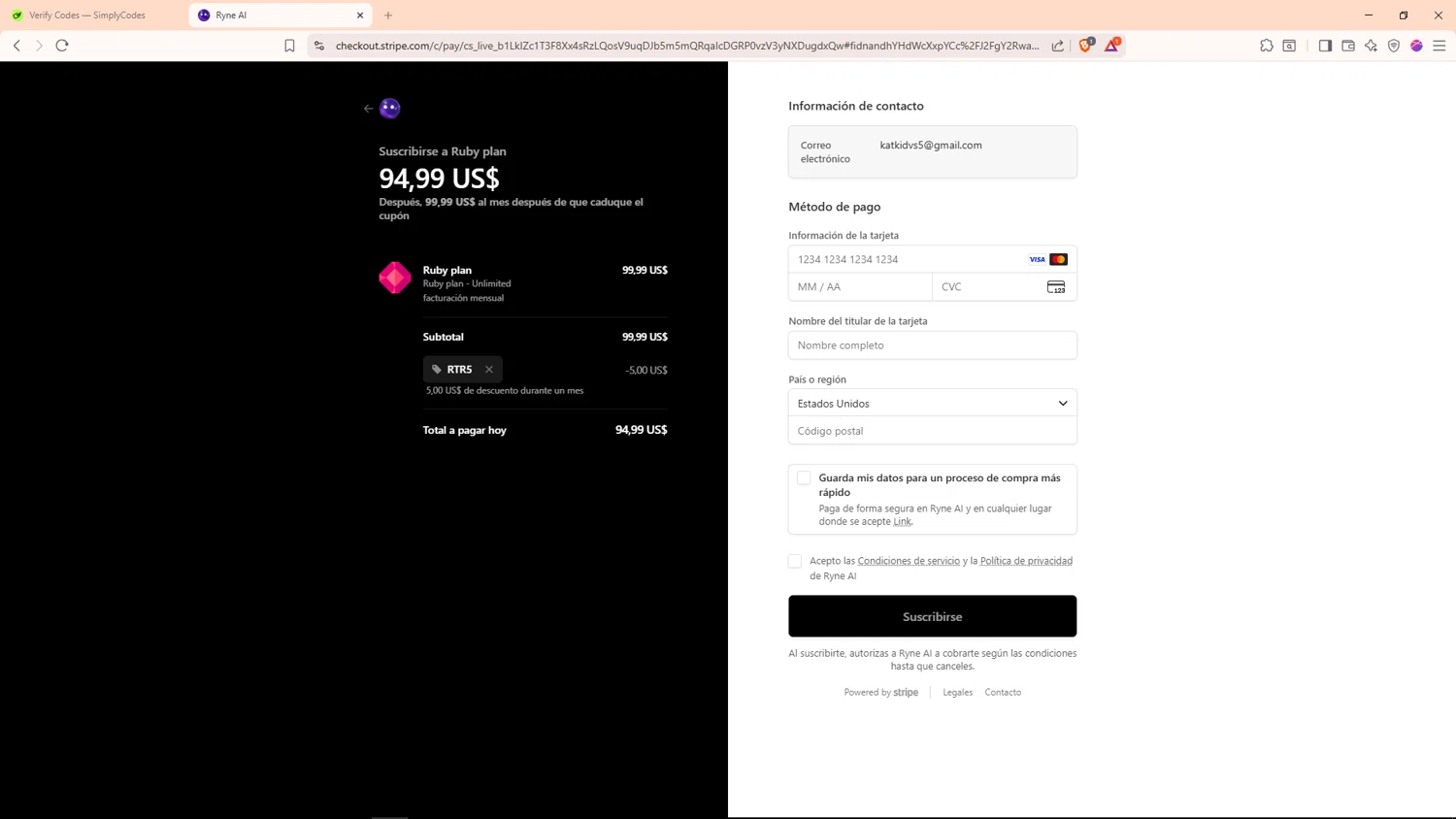Focus the CVC input field
Image resolution: width=1456 pixels, height=819 pixels.
coord(1005,287)
